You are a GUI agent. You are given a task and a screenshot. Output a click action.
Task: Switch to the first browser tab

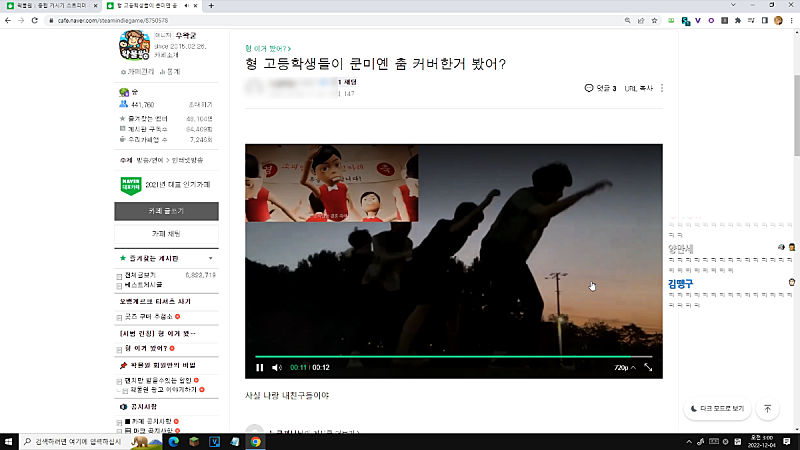click(x=51, y=6)
